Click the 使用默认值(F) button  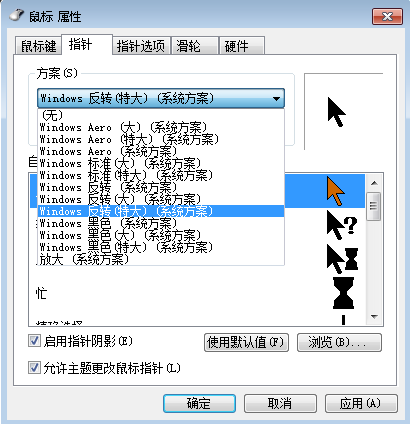pos(246,342)
